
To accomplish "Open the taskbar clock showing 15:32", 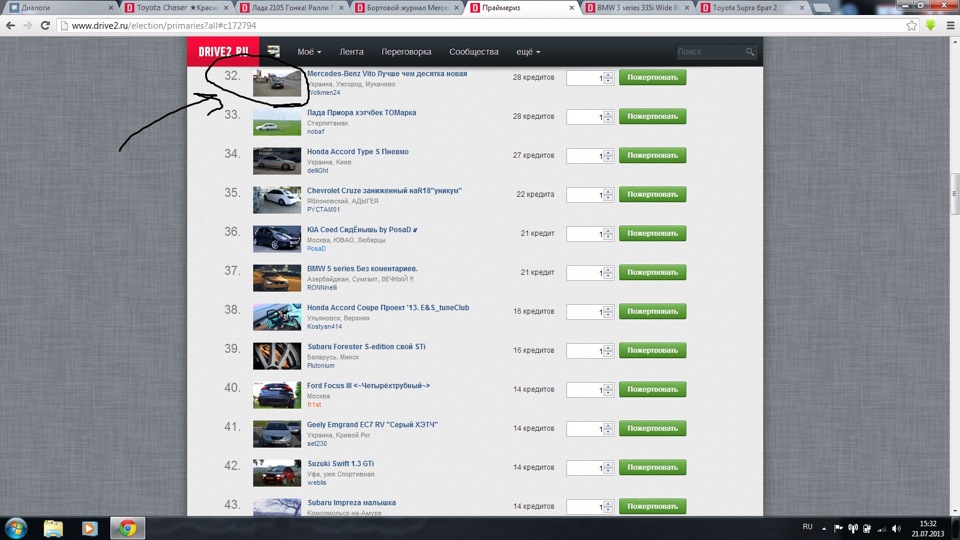I will 928,528.
